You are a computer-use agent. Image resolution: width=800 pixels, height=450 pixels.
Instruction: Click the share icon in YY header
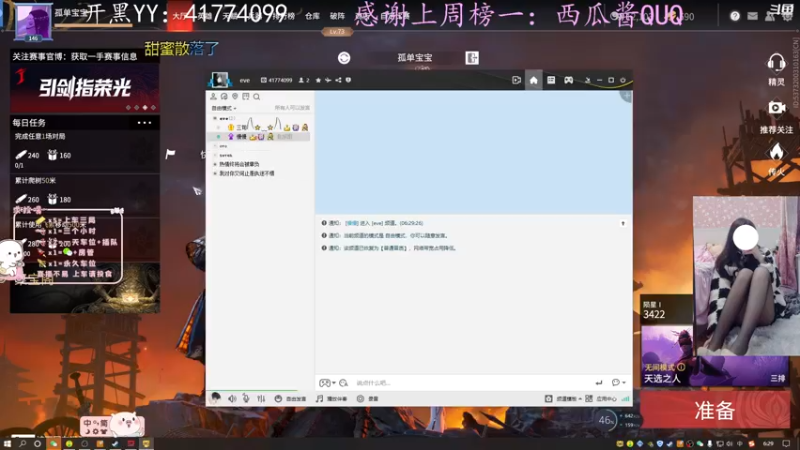[338, 80]
